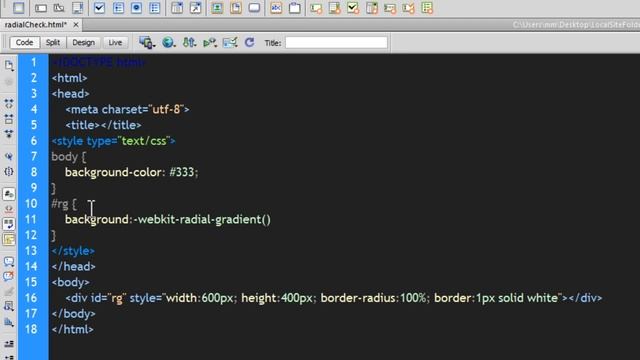Insert a Label (abc) element

click(x=276, y=8)
